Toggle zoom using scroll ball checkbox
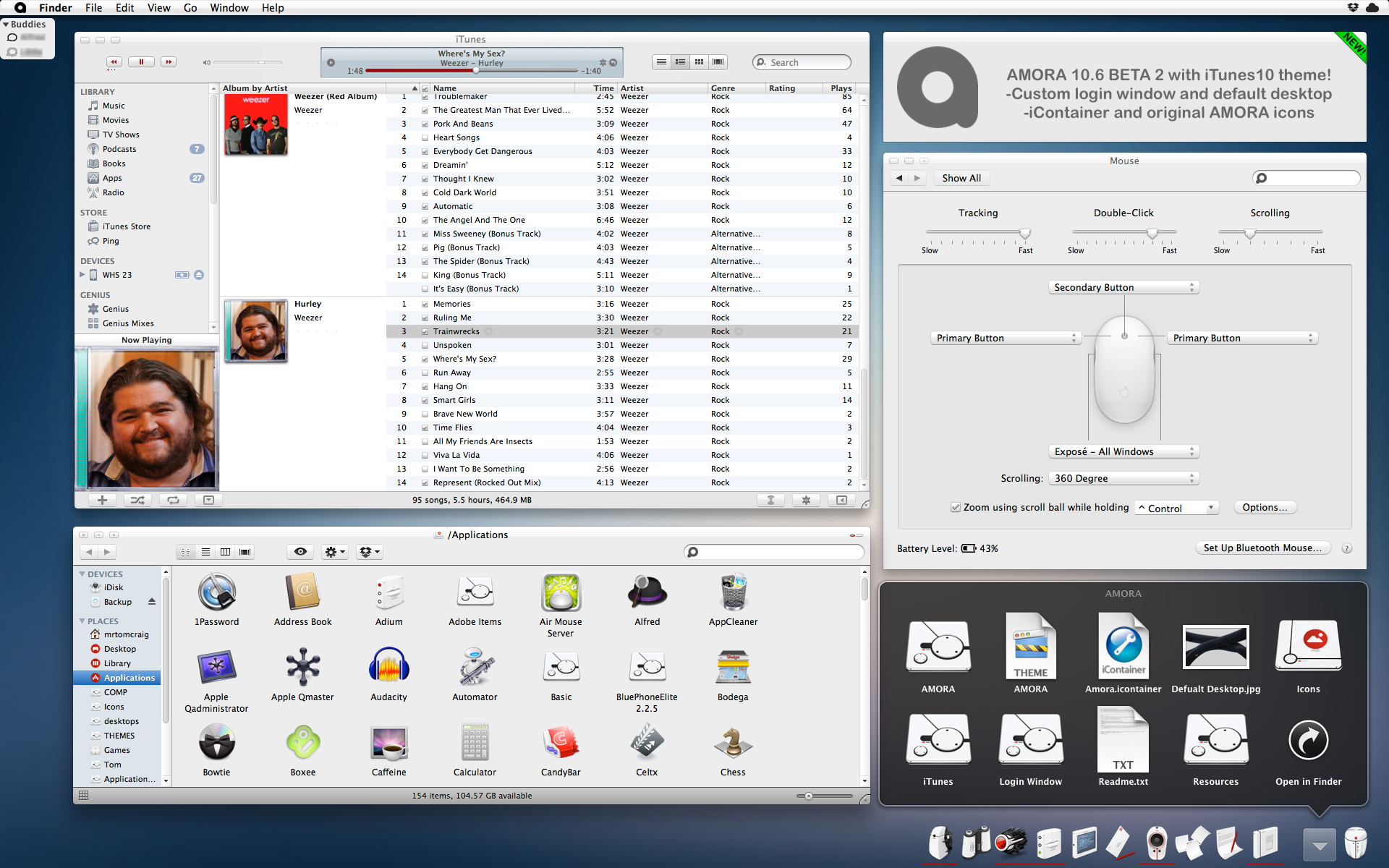The height and width of the screenshot is (868, 1389). (956, 508)
